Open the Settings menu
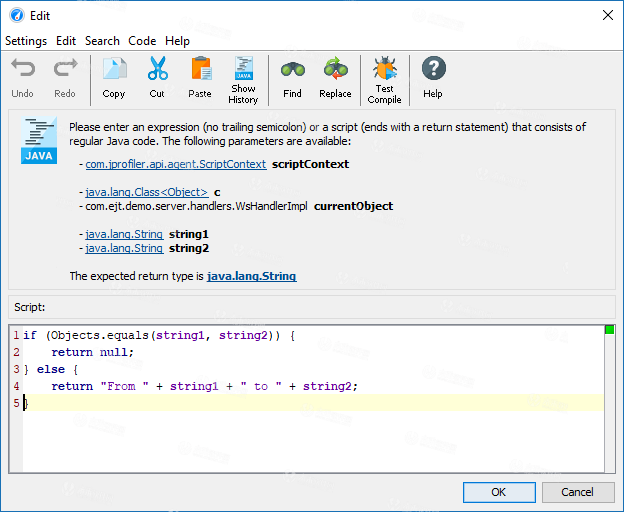Screen dimensions: 624x512 (26, 41)
